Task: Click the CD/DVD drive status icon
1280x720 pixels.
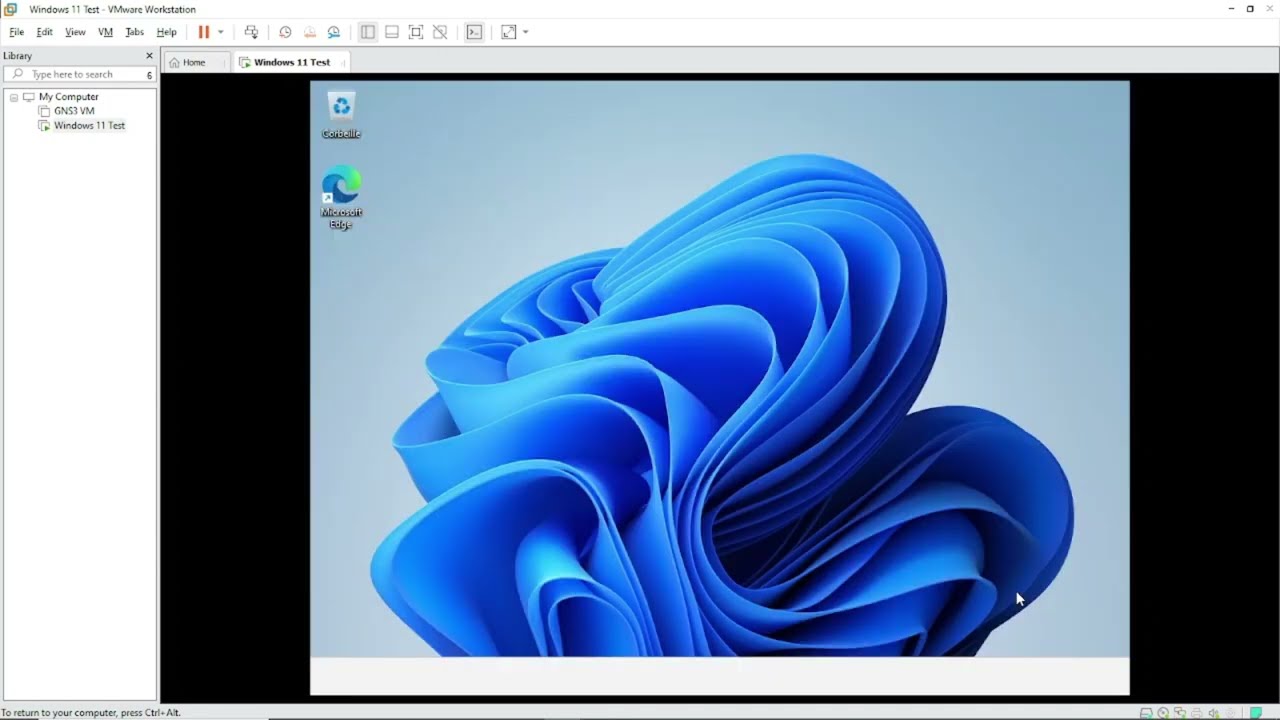Action: [1163, 713]
